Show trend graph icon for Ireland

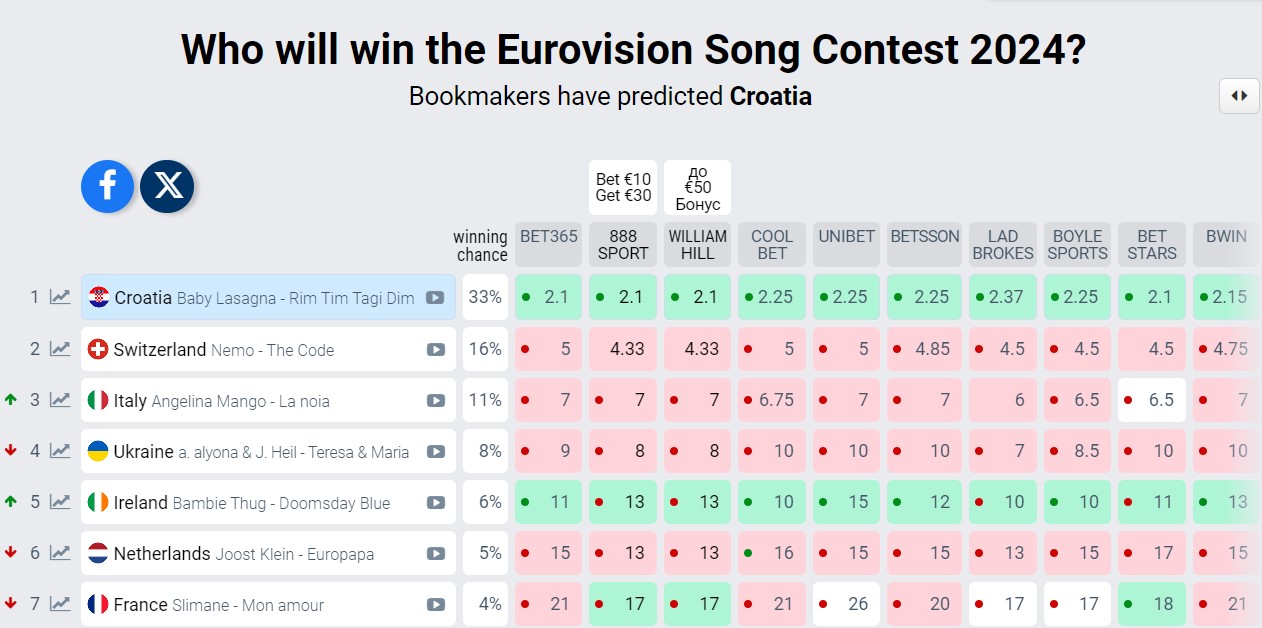[x=61, y=502]
